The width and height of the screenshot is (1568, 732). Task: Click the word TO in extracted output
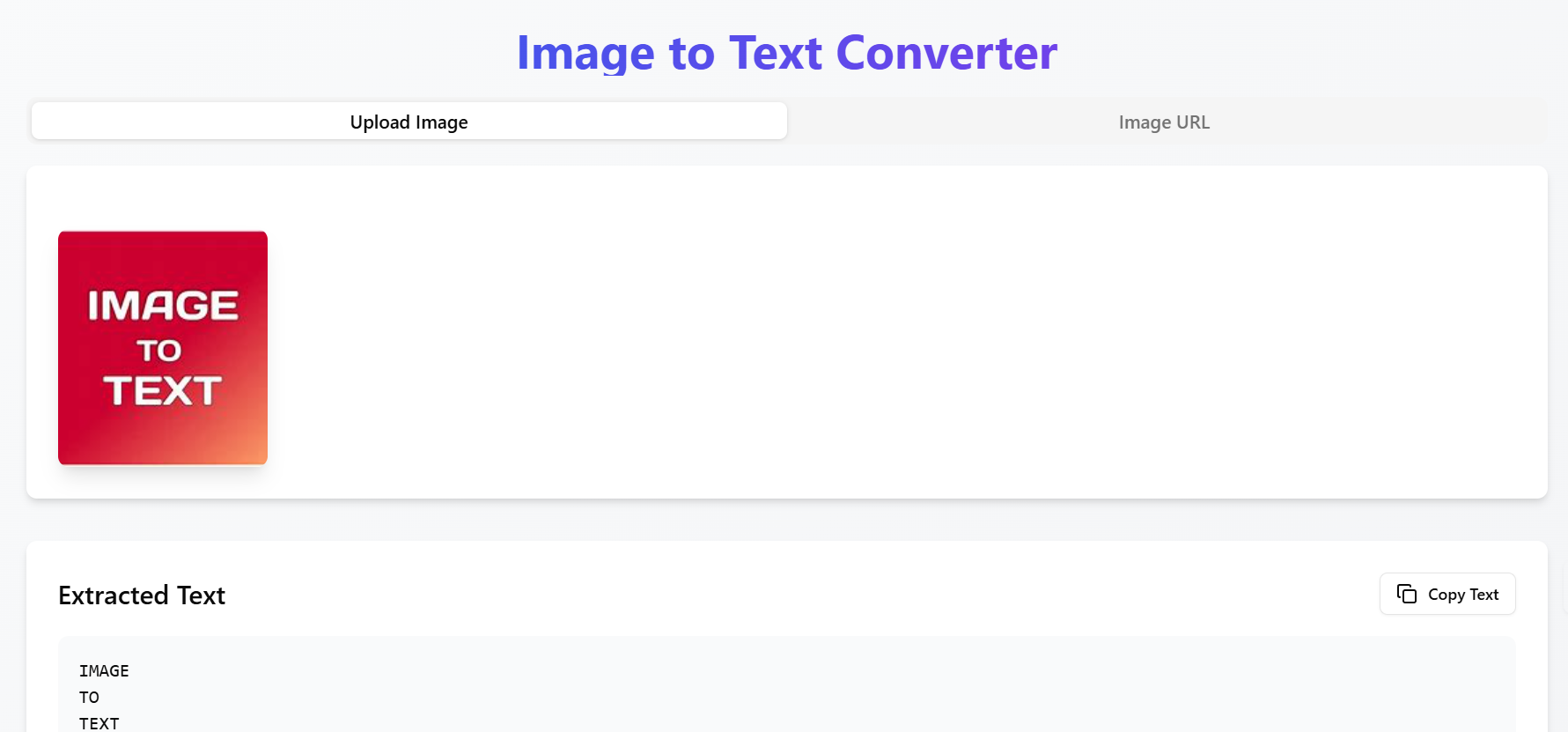(89, 698)
